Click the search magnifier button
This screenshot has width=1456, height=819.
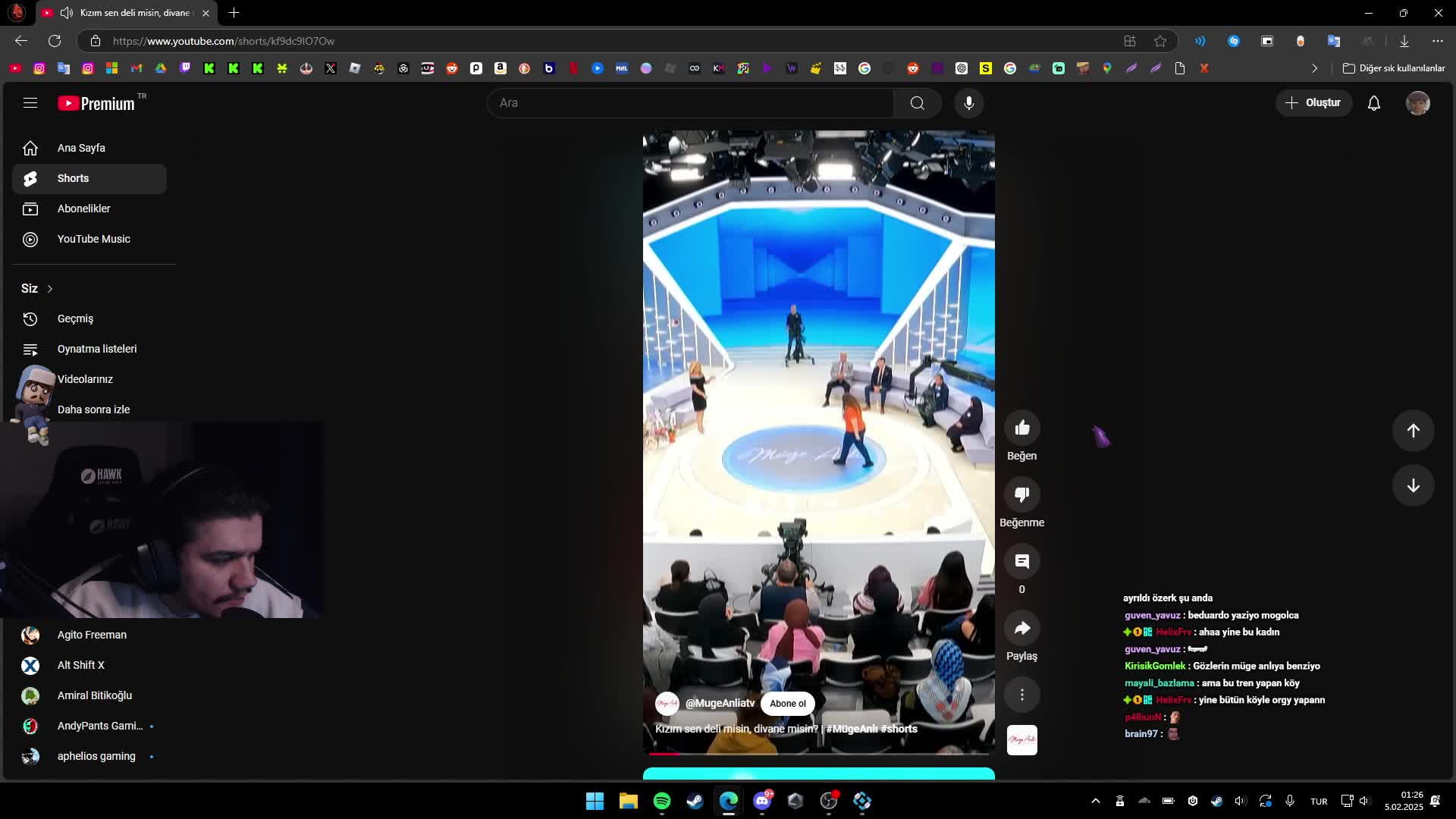click(917, 103)
